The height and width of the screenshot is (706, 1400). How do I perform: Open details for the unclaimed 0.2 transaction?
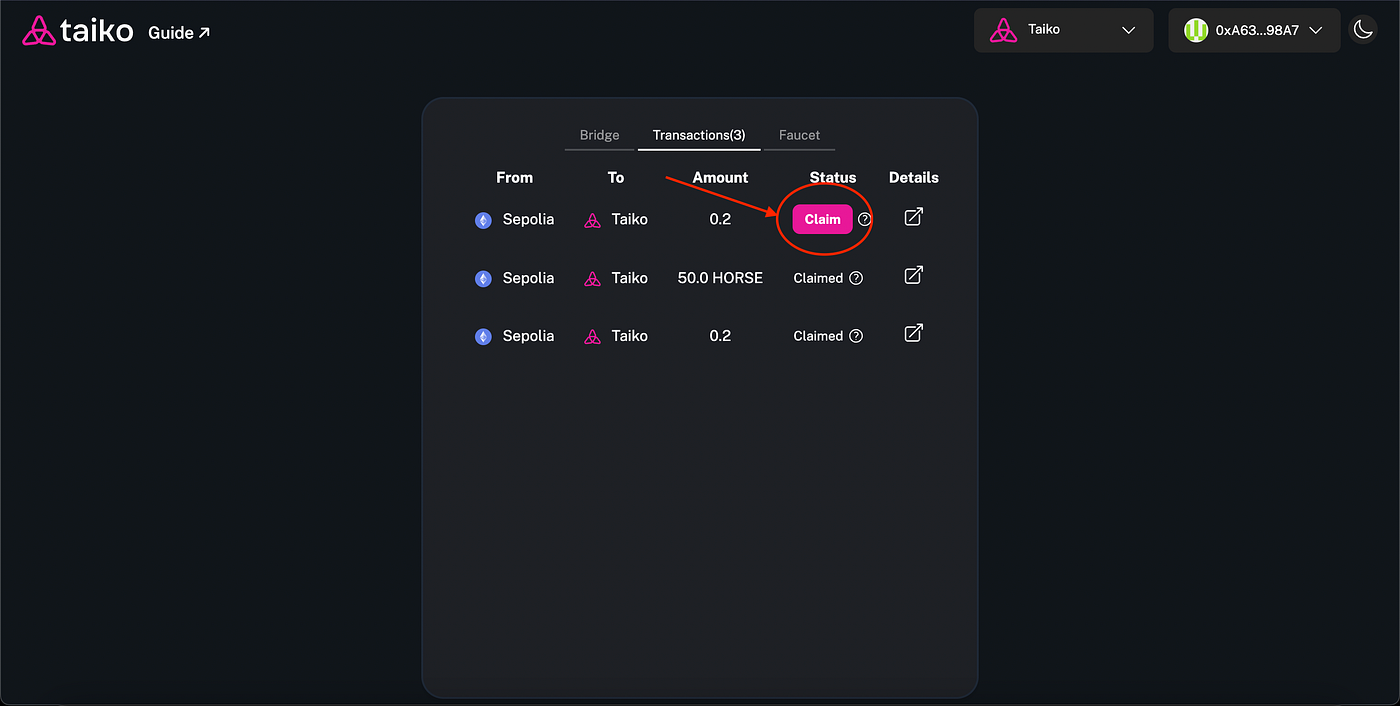tap(913, 216)
